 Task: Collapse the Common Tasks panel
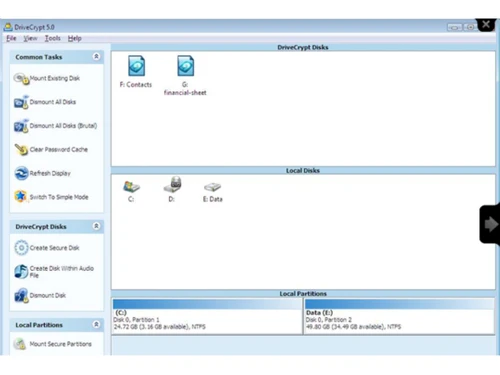click(x=96, y=57)
